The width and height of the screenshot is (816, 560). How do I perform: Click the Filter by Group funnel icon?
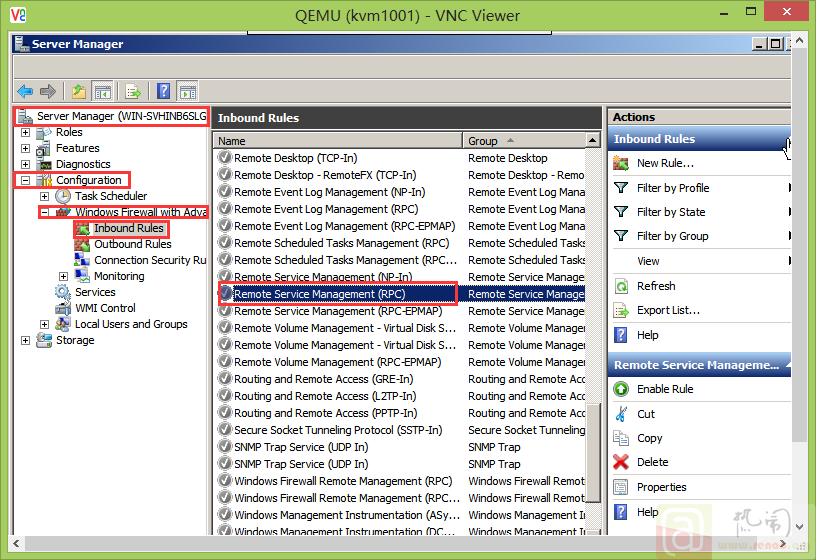[620, 236]
